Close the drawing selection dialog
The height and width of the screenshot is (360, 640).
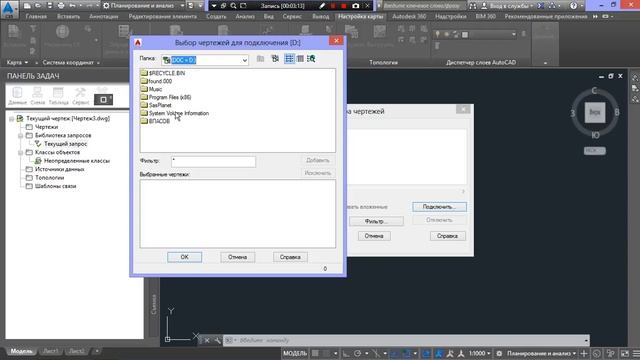pyautogui.click(x=336, y=41)
